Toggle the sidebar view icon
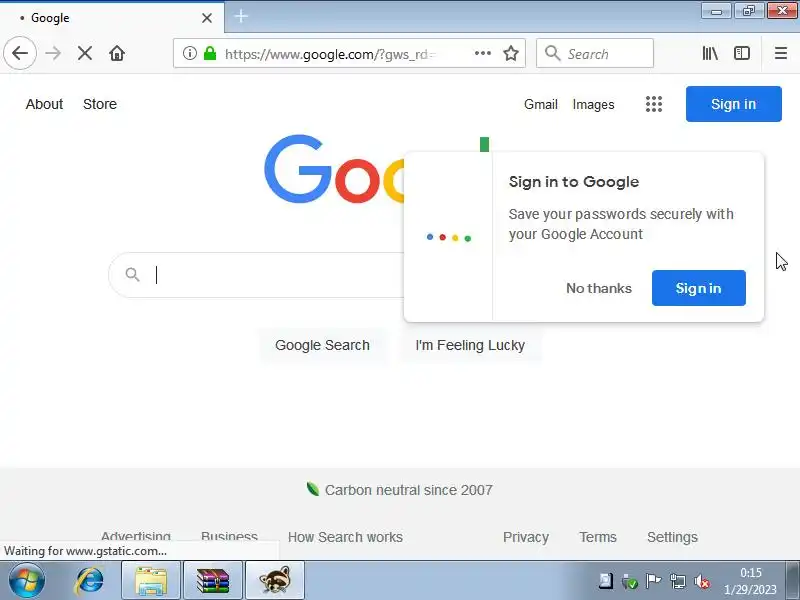 pyautogui.click(x=742, y=53)
